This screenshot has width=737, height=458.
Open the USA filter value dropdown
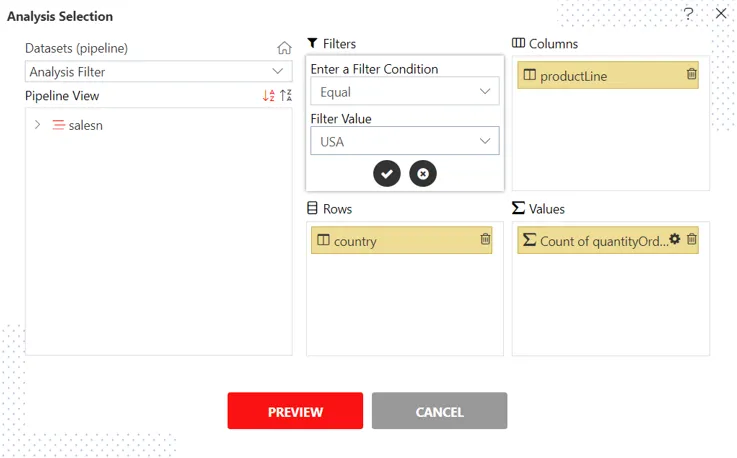coord(405,141)
